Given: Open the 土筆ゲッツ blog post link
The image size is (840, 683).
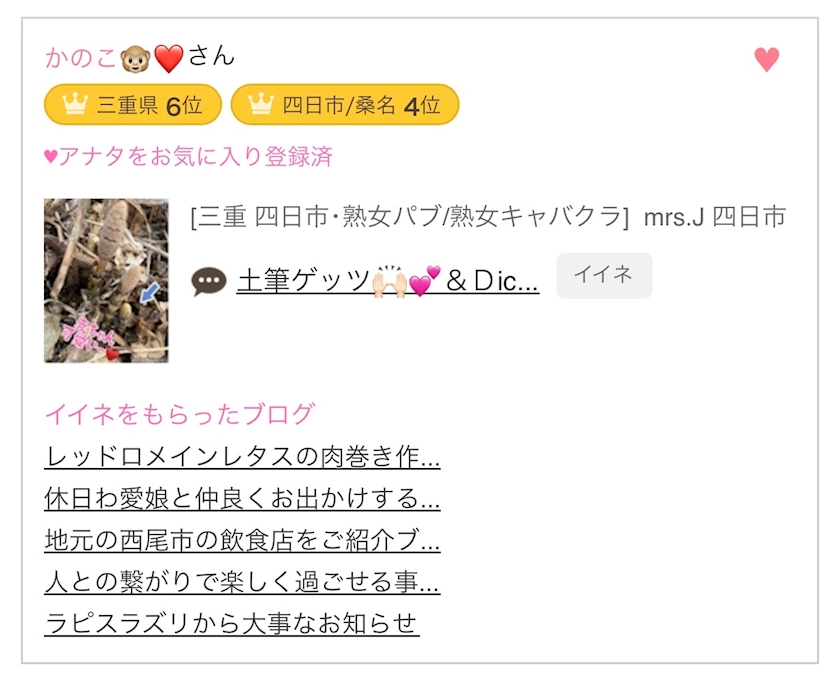Looking at the screenshot, I should pyautogui.click(x=388, y=281).
